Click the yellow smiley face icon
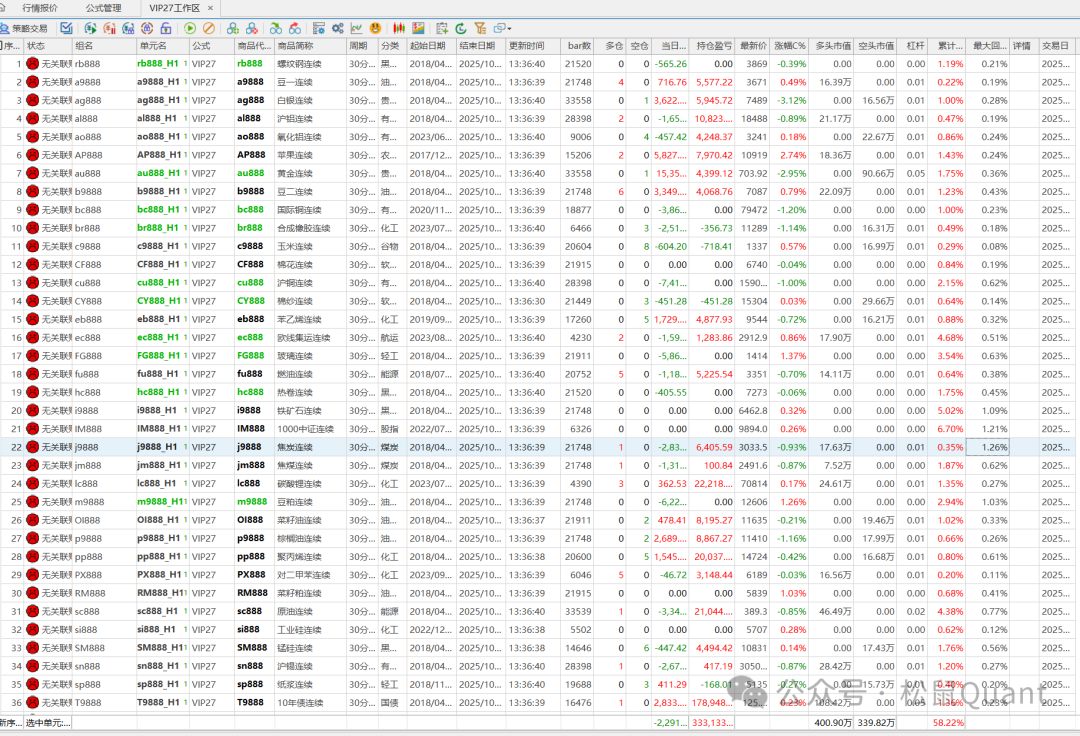The image size is (1080, 736). tap(375, 28)
